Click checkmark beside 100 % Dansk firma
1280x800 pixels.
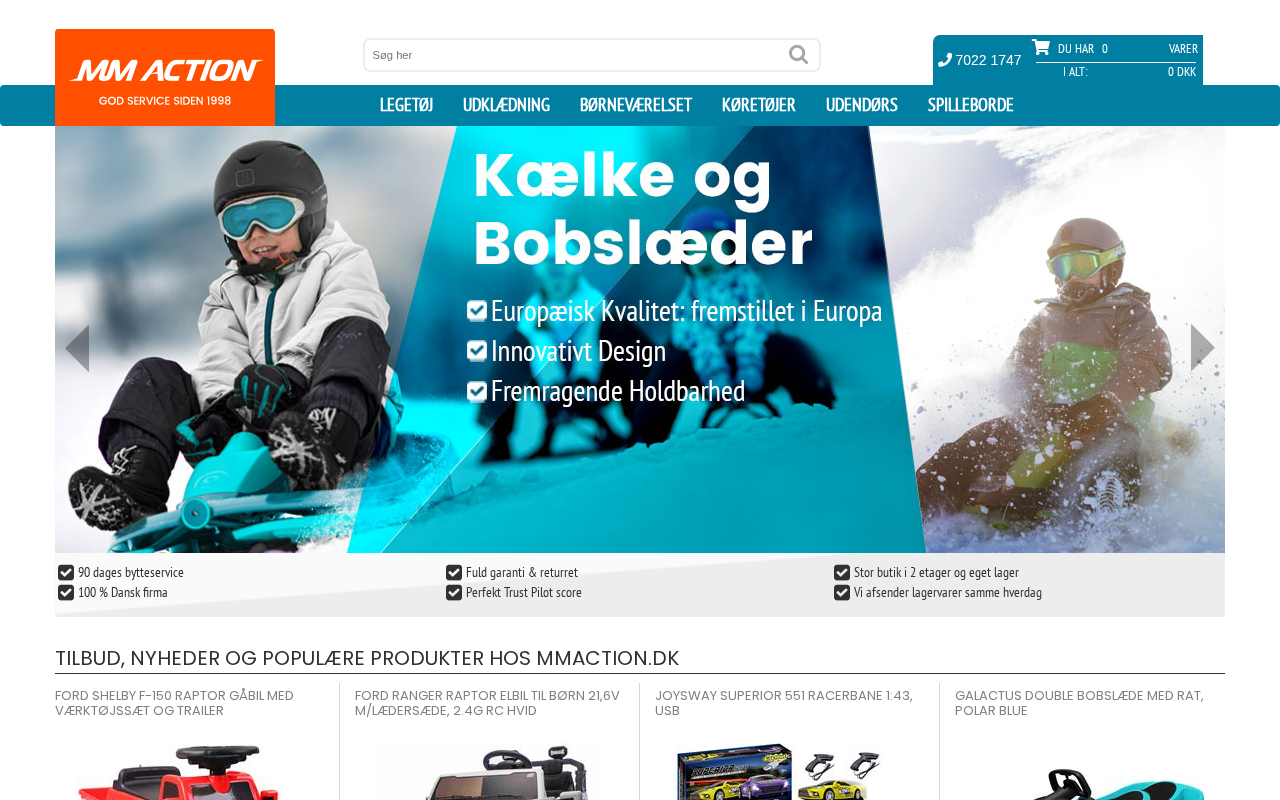(66, 593)
